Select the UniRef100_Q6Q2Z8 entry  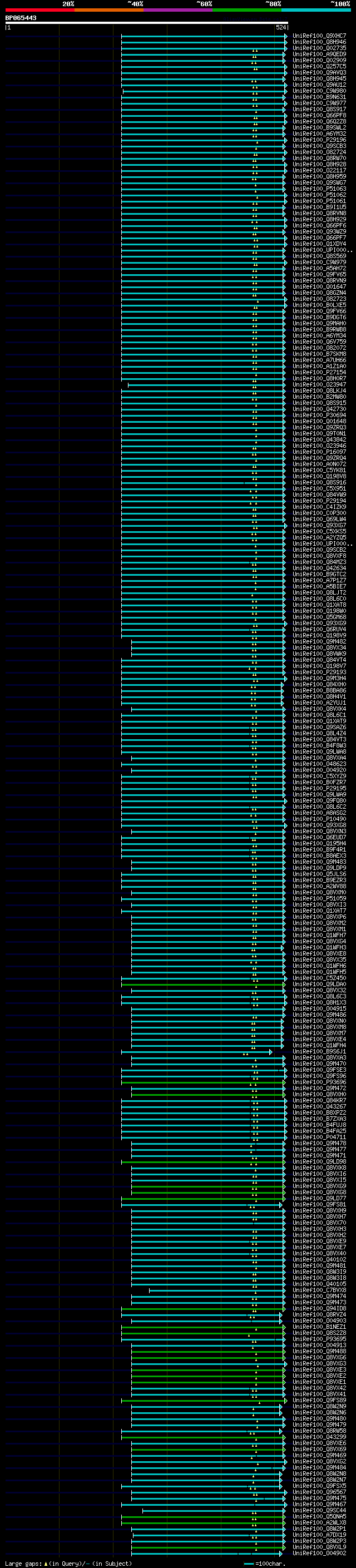click(x=319, y=121)
